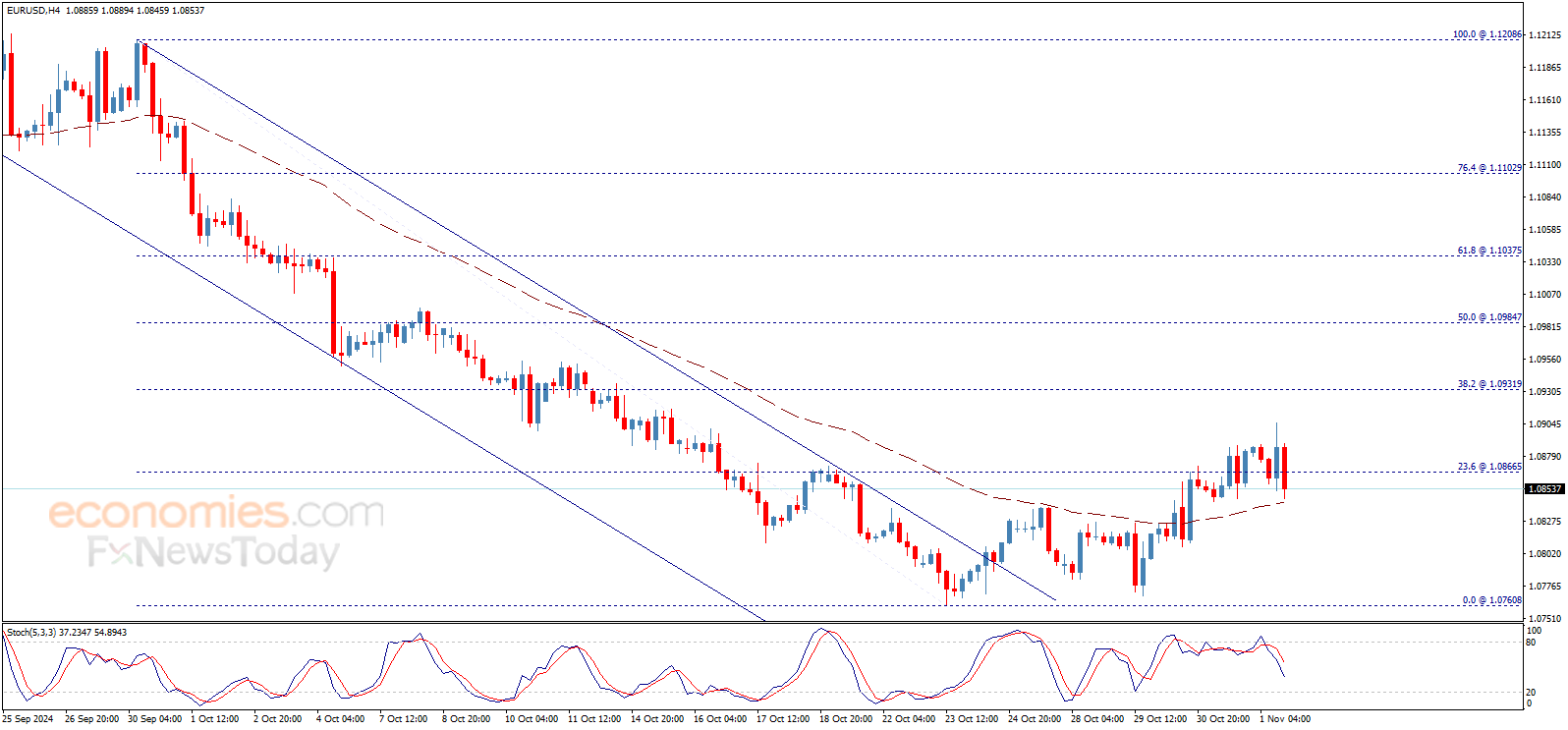
Task: Click the 10 Oct 04:00 time axis label
Action: click(532, 719)
